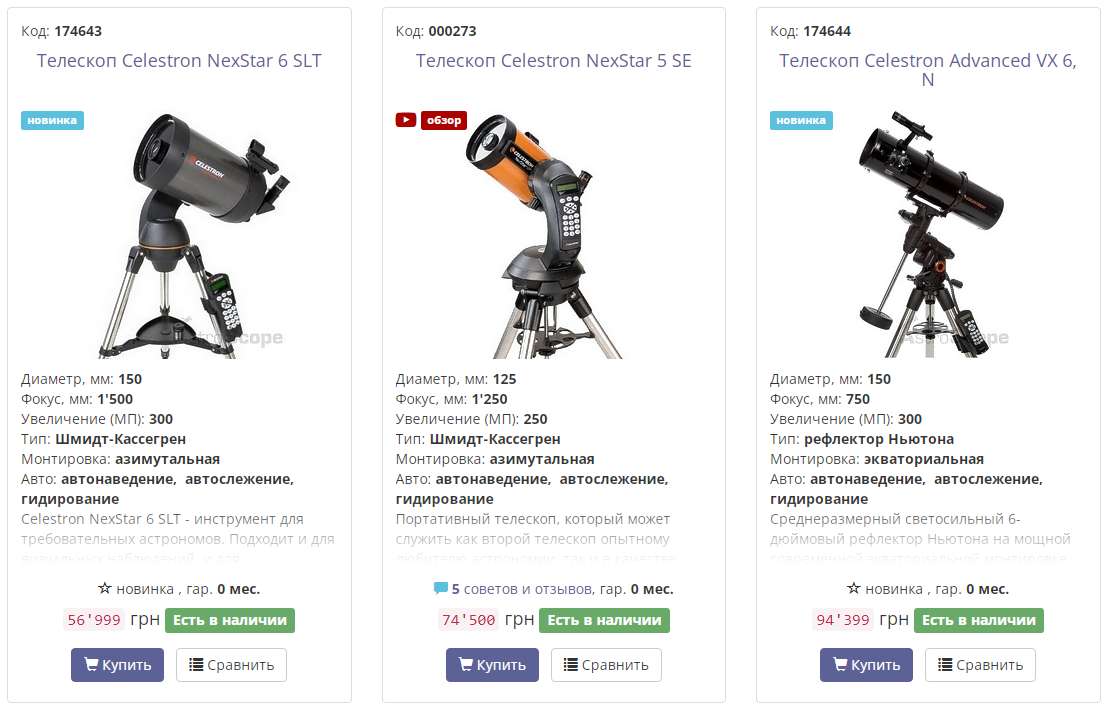Buy the NexStar 6 SLT telescope

click(117, 664)
